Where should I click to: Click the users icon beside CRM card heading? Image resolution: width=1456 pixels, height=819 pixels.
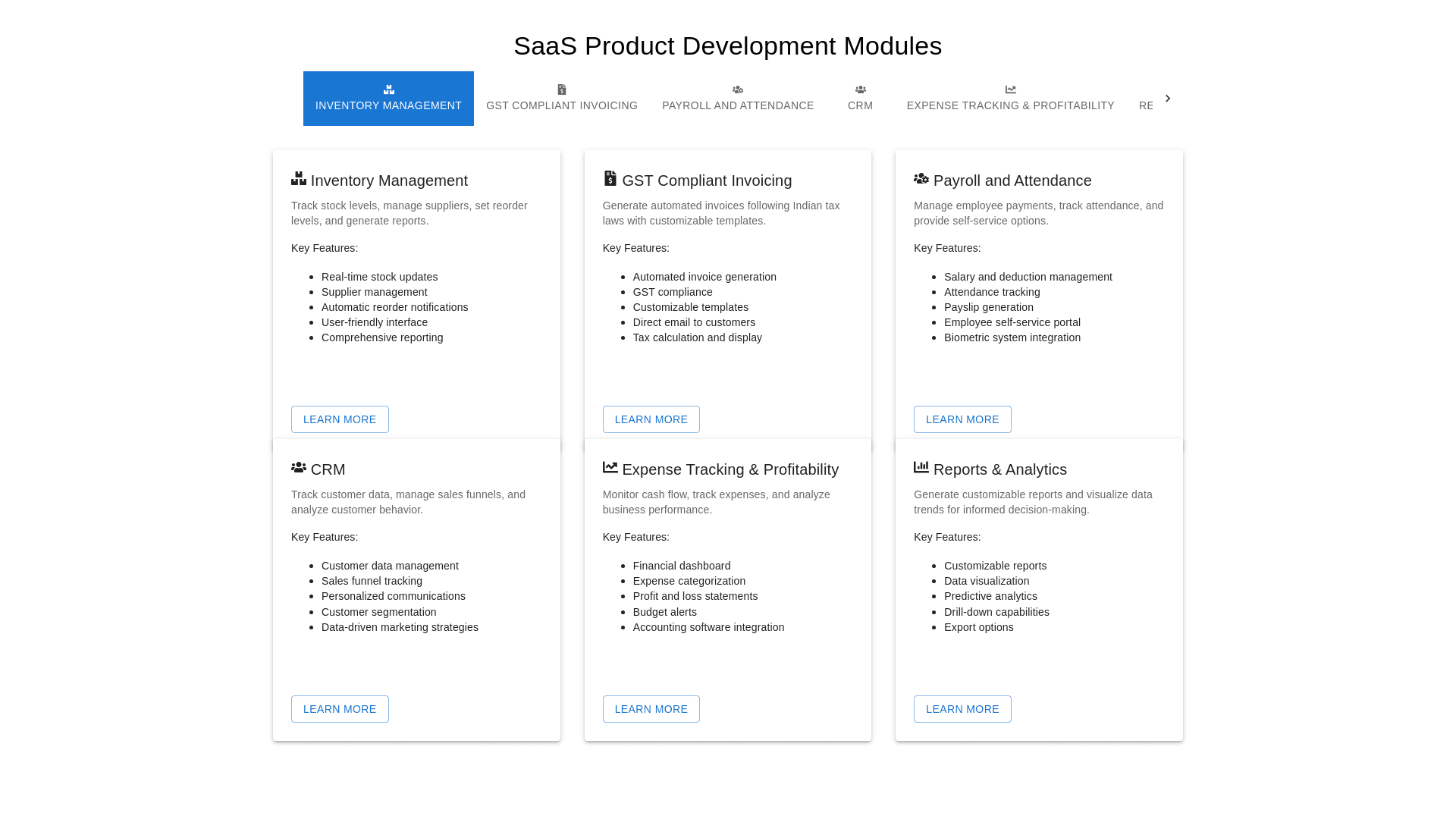[299, 468]
